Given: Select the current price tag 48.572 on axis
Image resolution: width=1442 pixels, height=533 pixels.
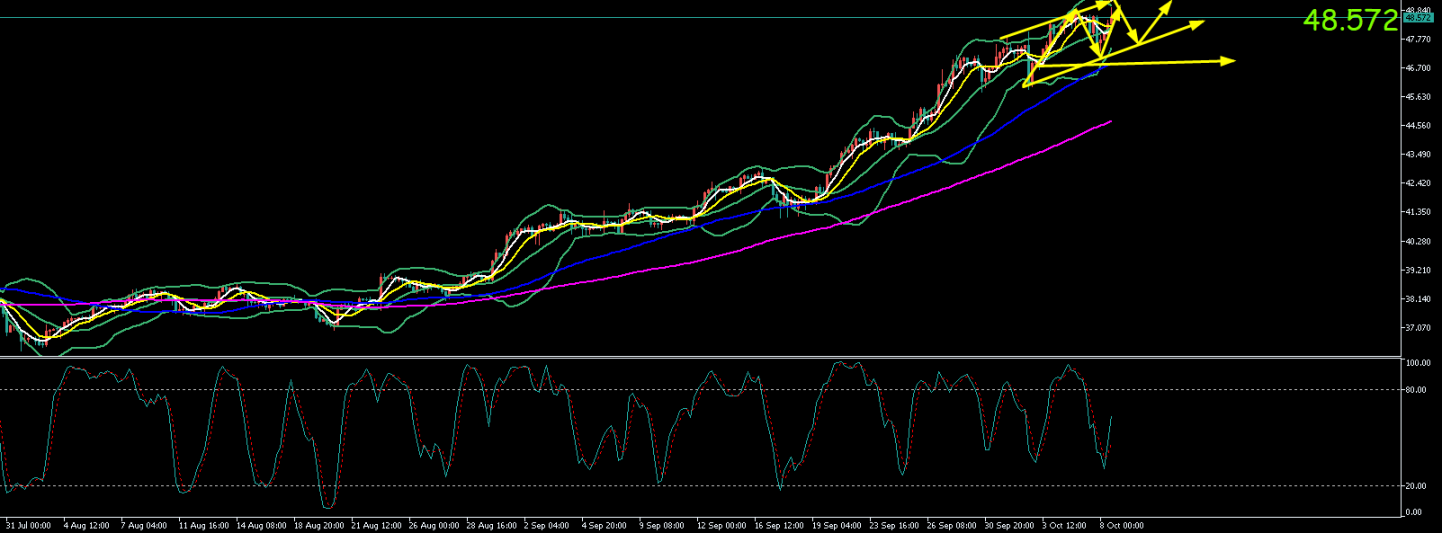Looking at the screenshot, I should point(1419,18).
